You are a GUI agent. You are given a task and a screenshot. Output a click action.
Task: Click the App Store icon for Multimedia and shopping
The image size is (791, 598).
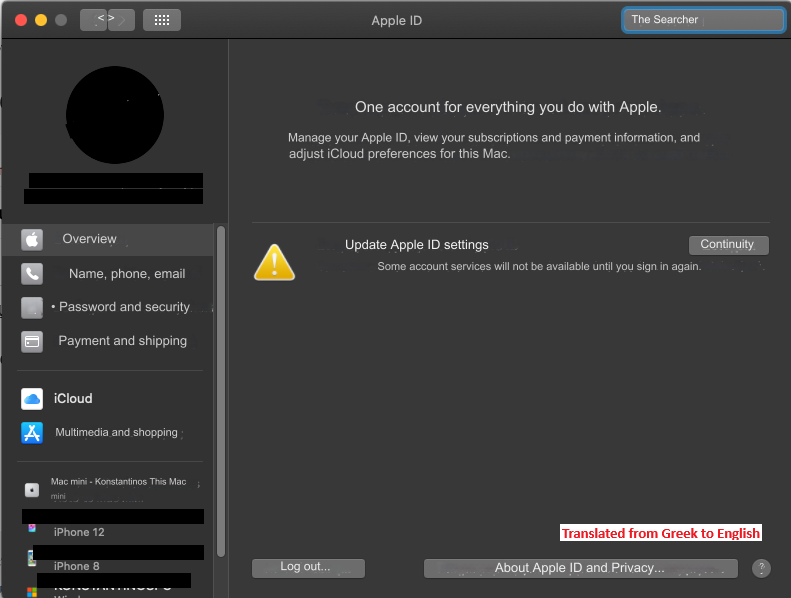click(32, 433)
